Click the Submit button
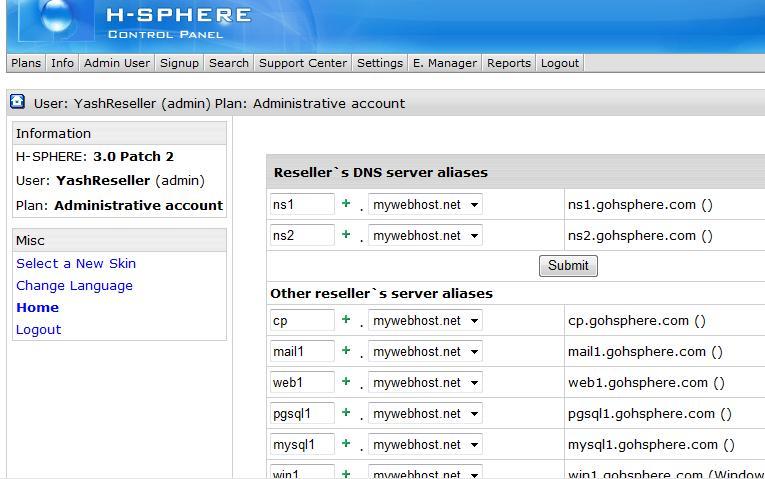The width and height of the screenshot is (765, 479). click(x=568, y=266)
